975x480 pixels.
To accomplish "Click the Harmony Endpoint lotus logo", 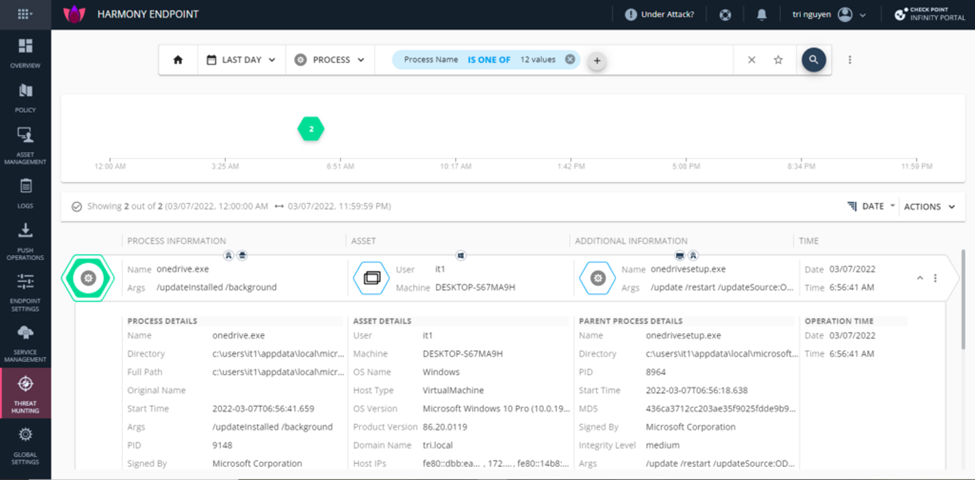I will (x=75, y=14).
